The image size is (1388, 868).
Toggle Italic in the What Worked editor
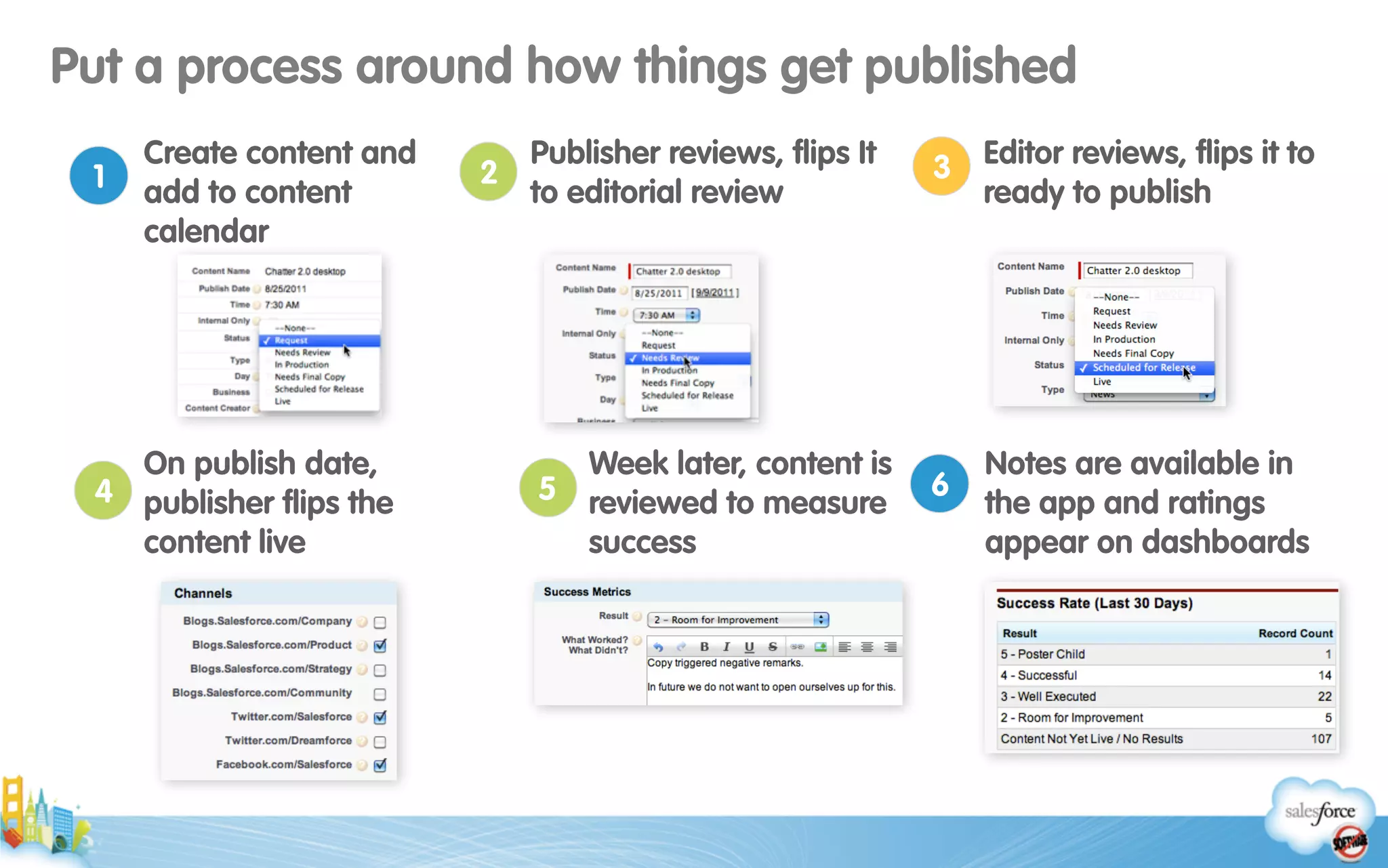click(727, 647)
